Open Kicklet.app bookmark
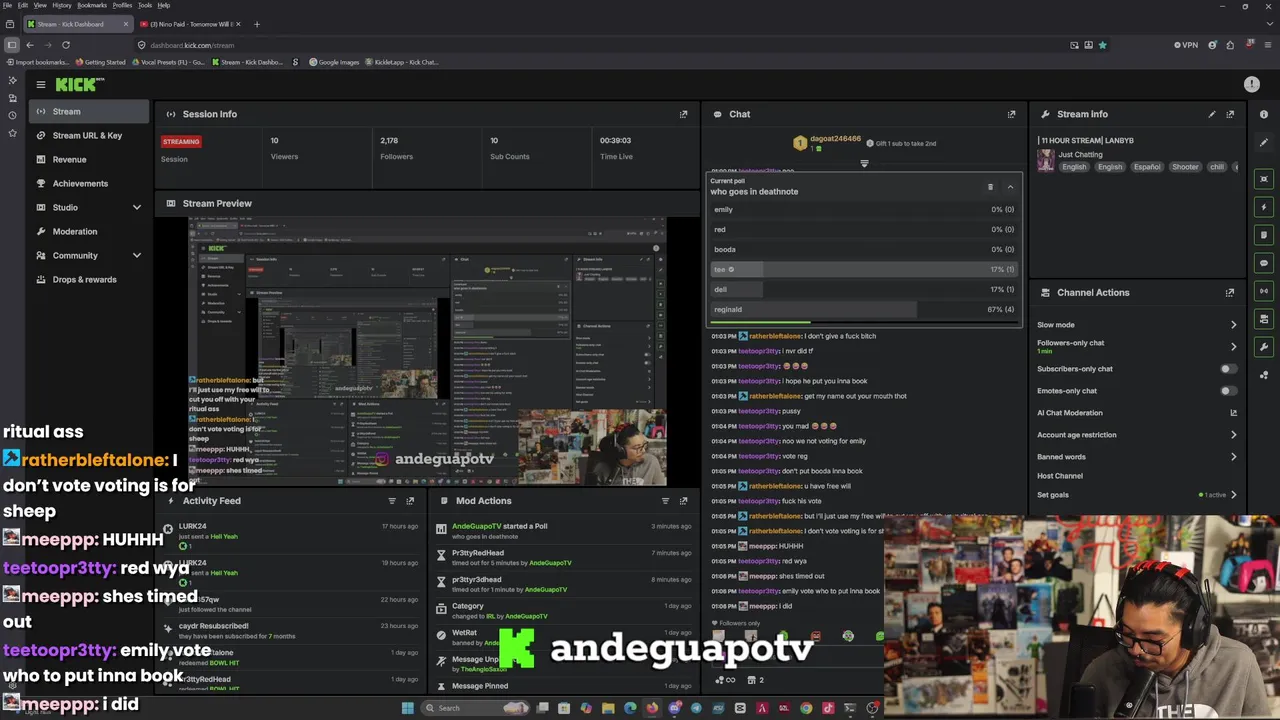Screen dimensions: 1280x720 (401, 62)
